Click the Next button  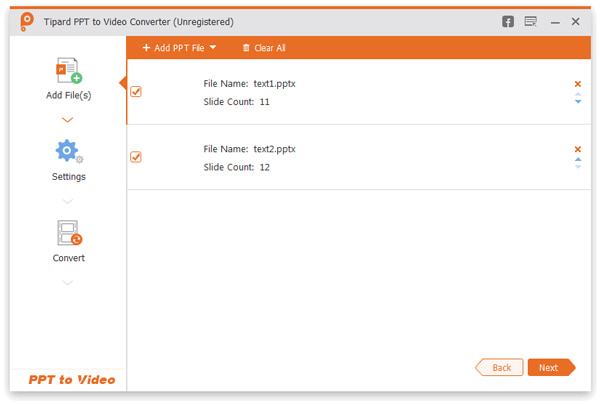(x=551, y=367)
